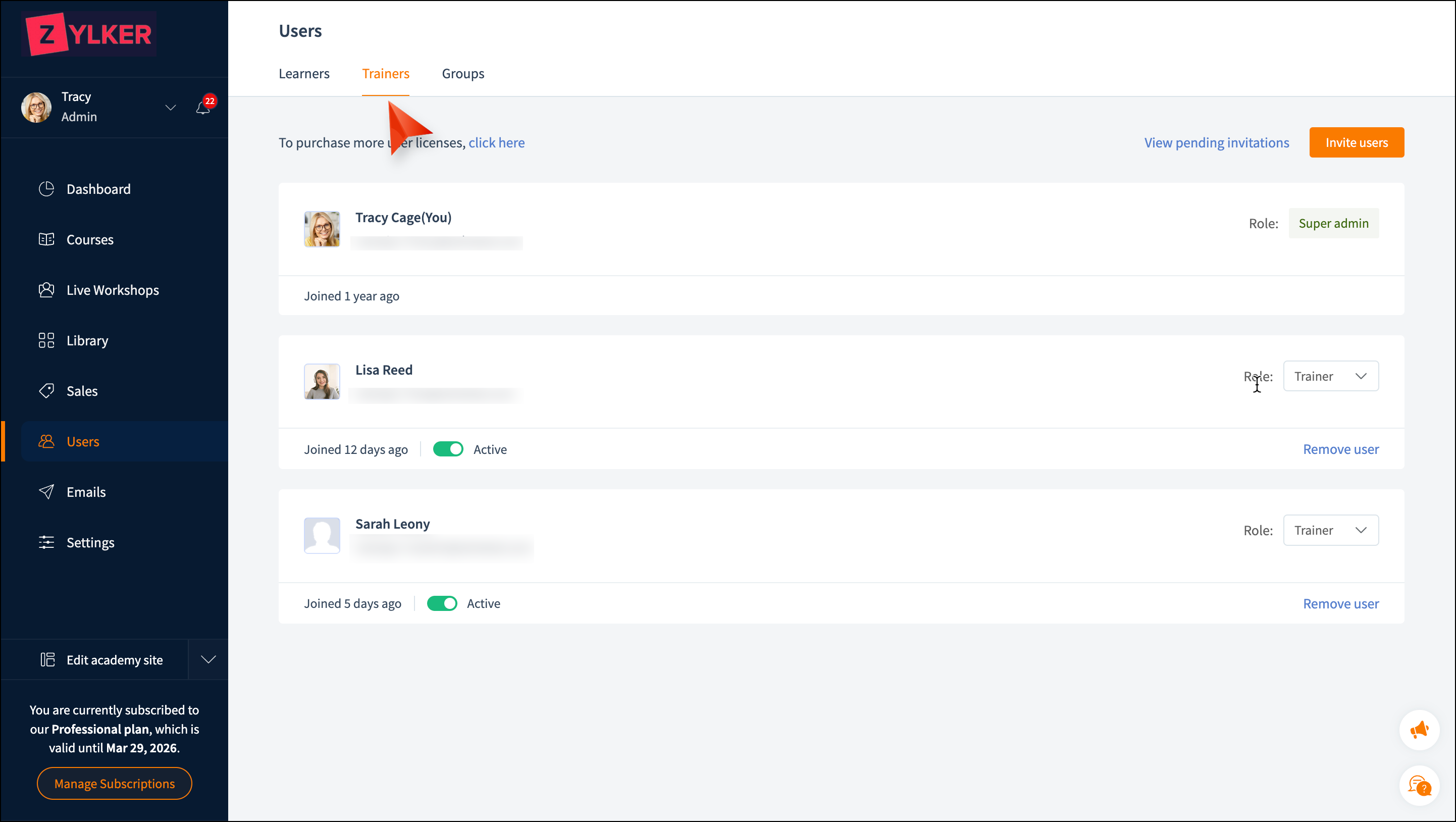This screenshot has height=822, width=1456.
Task: Open the help chat bubble icon
Action: pyautogui.click(x=1419, y=785)
